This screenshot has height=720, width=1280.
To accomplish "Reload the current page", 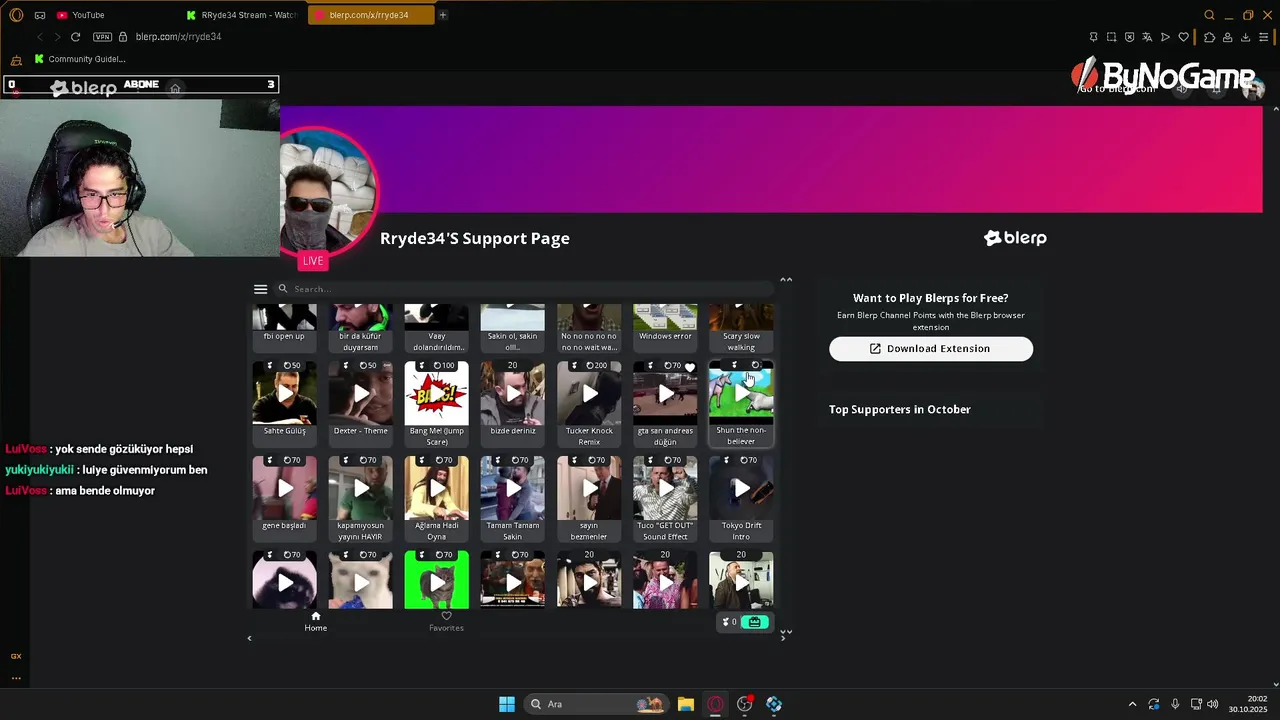I will 75,37.
